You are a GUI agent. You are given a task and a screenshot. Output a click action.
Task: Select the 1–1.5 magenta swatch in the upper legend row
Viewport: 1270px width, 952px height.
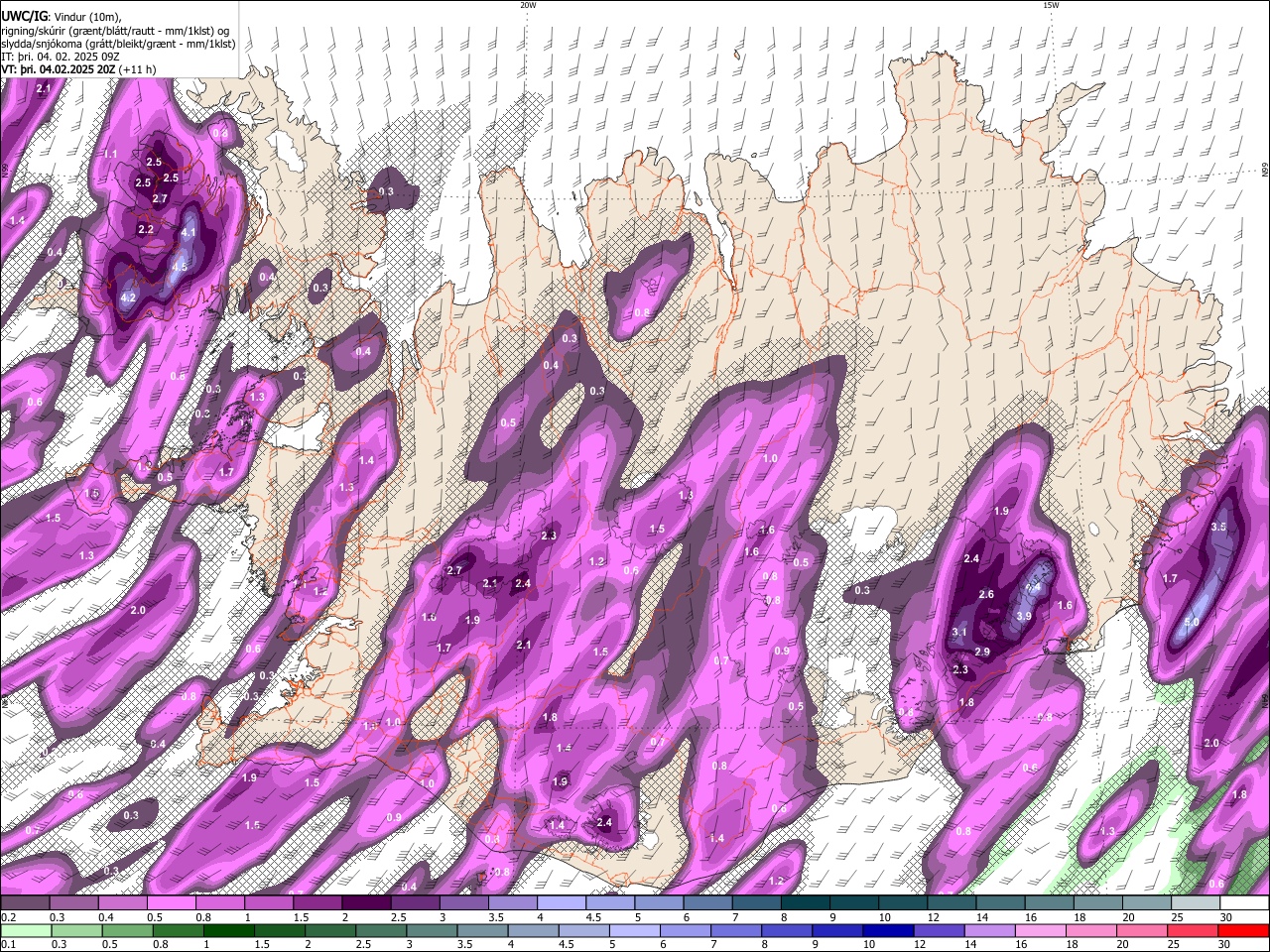[269, 903]
